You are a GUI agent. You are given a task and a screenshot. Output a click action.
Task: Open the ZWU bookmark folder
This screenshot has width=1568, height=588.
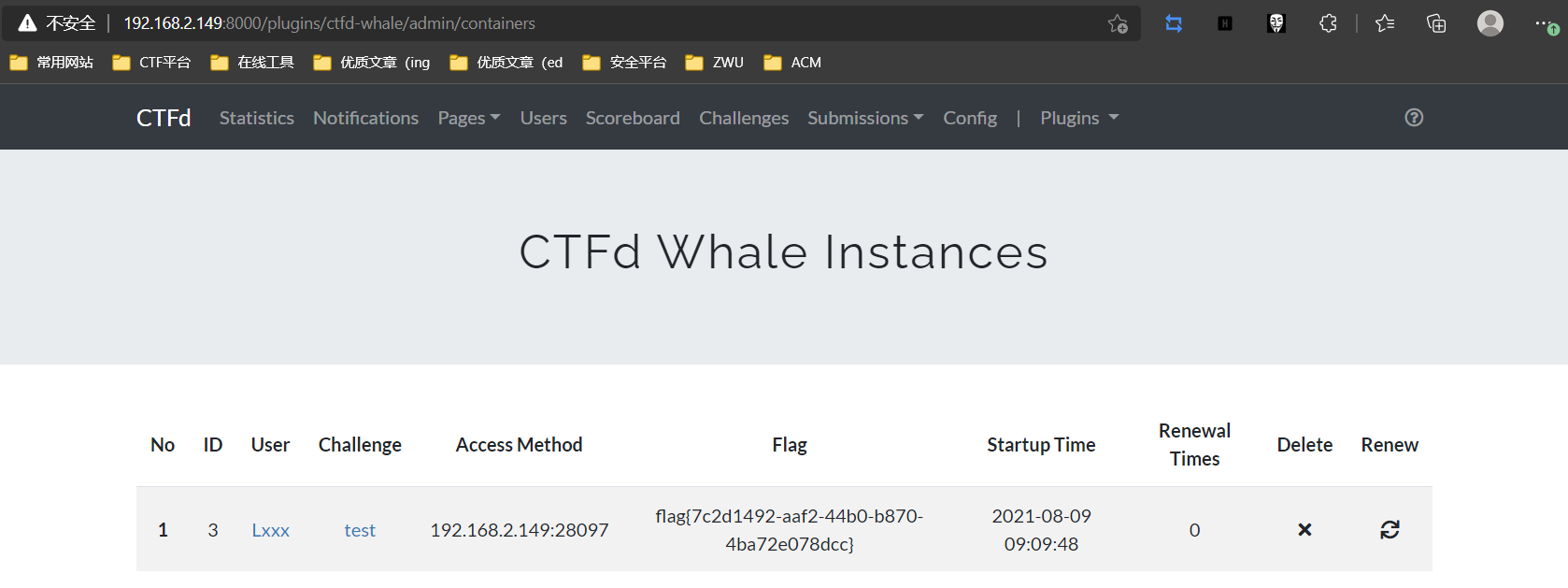(715, 63)
